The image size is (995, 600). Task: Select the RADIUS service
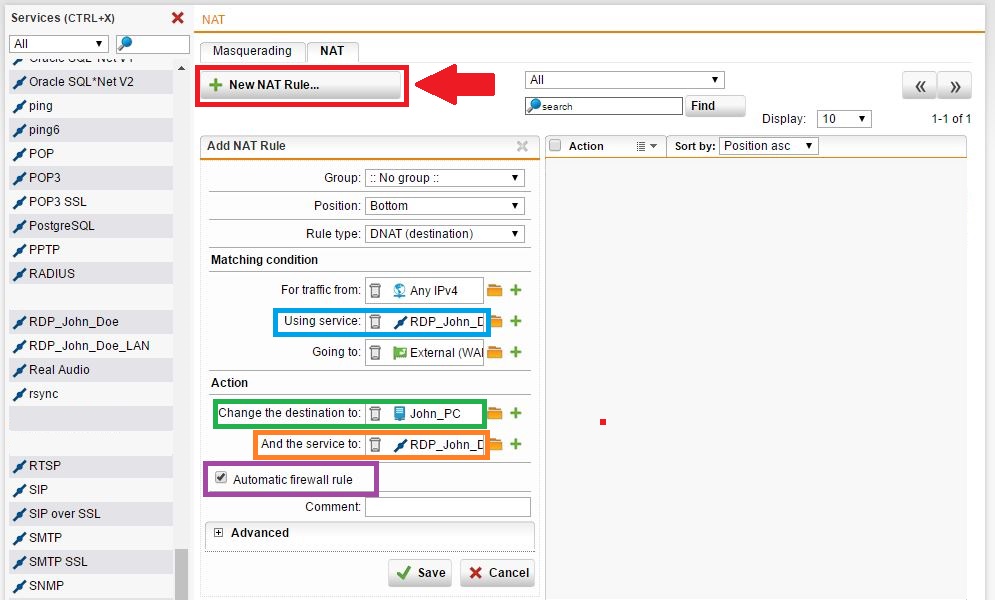point(91,274)
